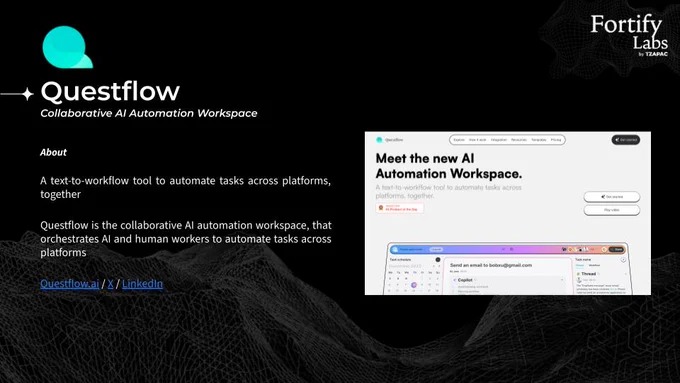Click the Fortify Labs logo
This screenshot has height=383, width=680.
tap(628, 35)
